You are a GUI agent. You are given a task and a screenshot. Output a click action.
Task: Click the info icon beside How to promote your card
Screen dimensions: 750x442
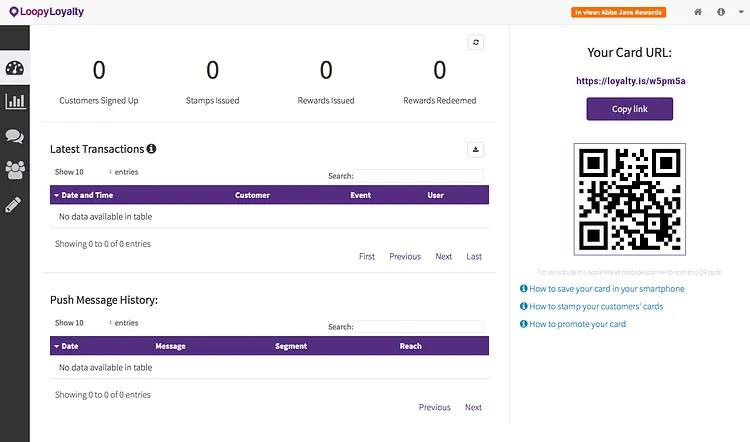coord(523,324)
